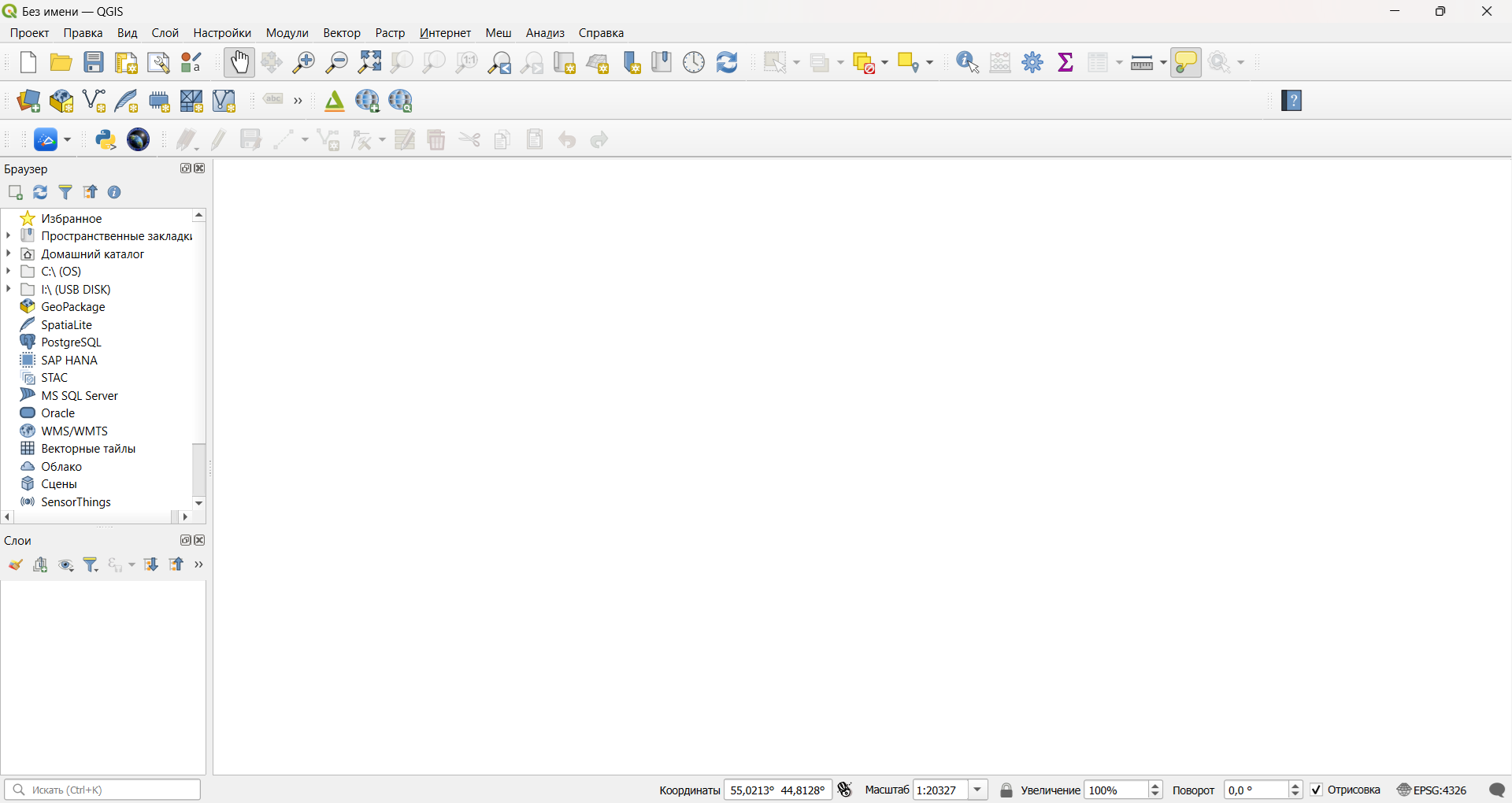Open the Проект menu
1512x803 pixels.
pos(30,33)
